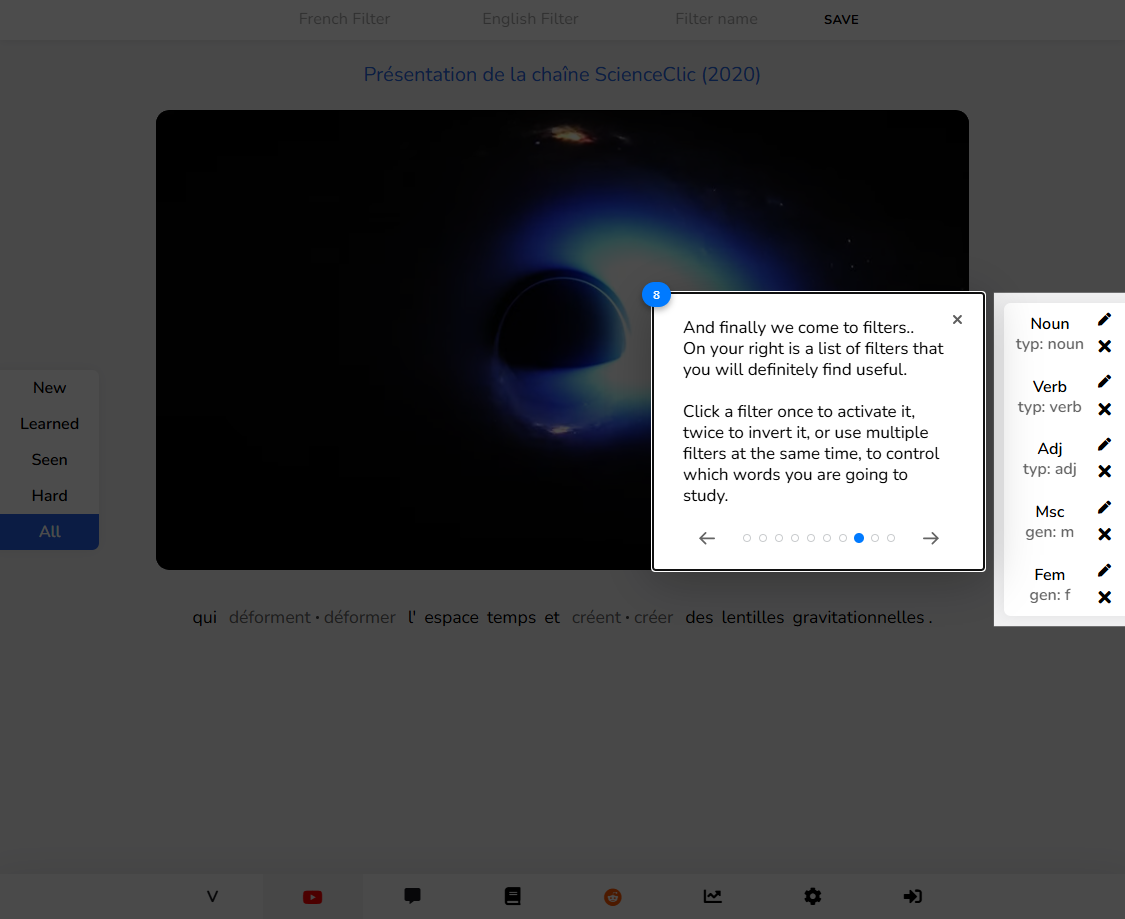The height and width of the screenshot is (919, 1125).
Task: Click the word 'gravitationnelles' in subtitle
Action: [x=858, y=618]
